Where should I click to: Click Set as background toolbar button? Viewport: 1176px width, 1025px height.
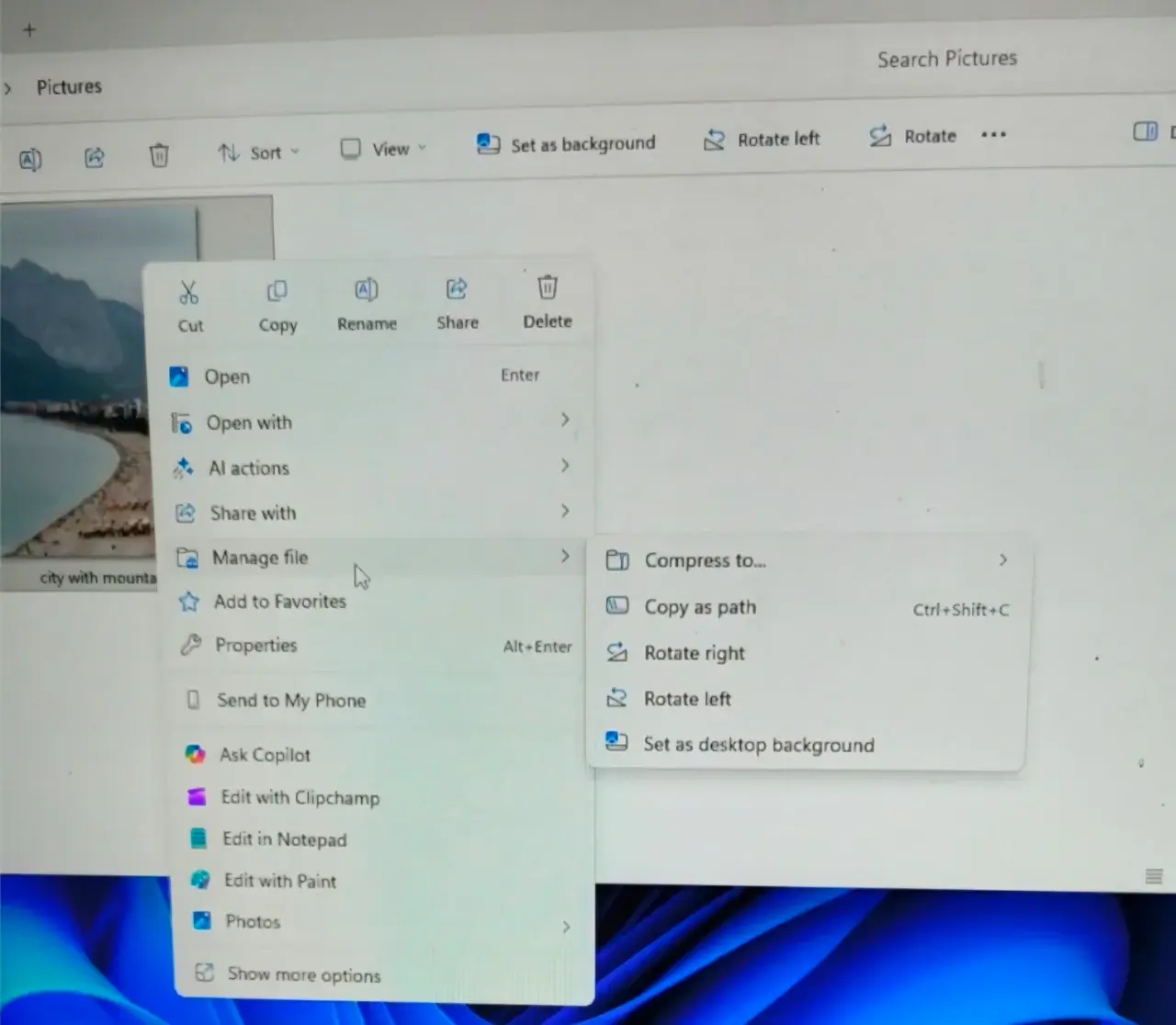tap(566, 144)
